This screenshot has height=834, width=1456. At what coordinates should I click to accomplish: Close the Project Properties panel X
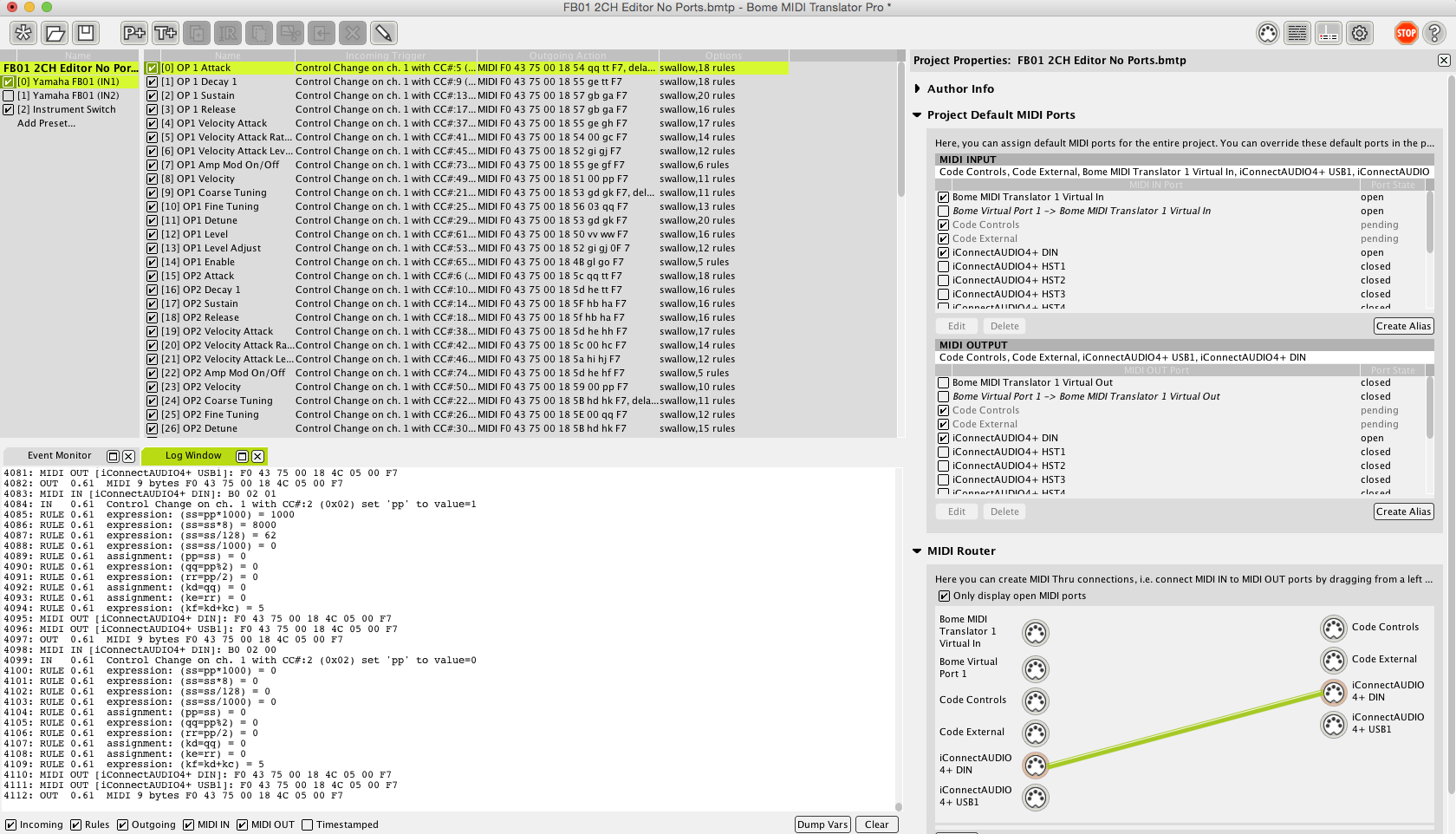click(1444, 60)
